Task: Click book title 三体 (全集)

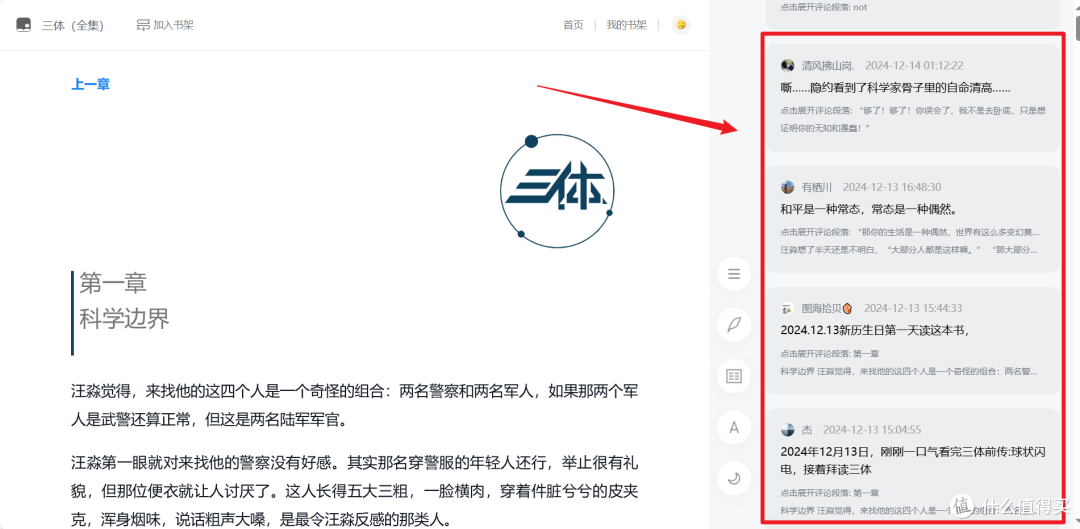Action: pyautogui.click(x=73, y=25)
